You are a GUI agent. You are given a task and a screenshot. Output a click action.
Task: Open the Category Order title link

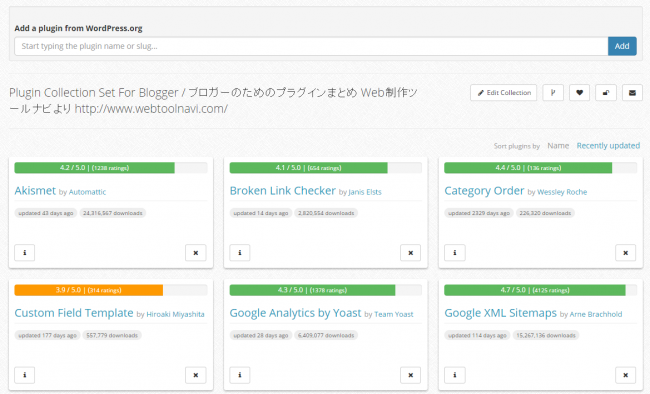click(484, 190)
